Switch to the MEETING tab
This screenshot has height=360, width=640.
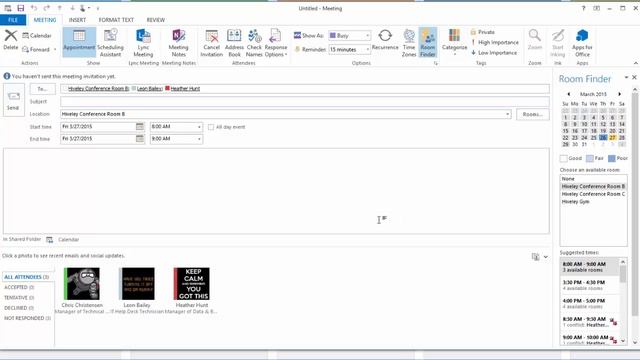[x=45, y=20]
